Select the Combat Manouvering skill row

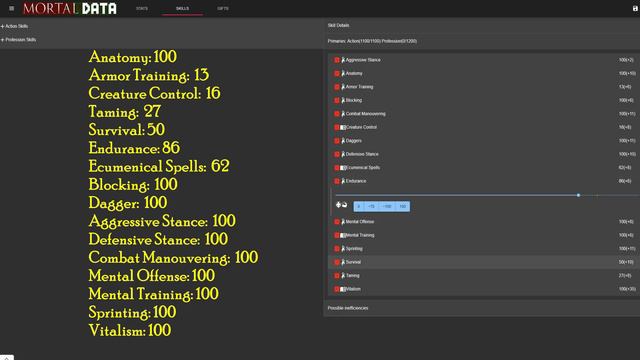[x=484, y=114]
